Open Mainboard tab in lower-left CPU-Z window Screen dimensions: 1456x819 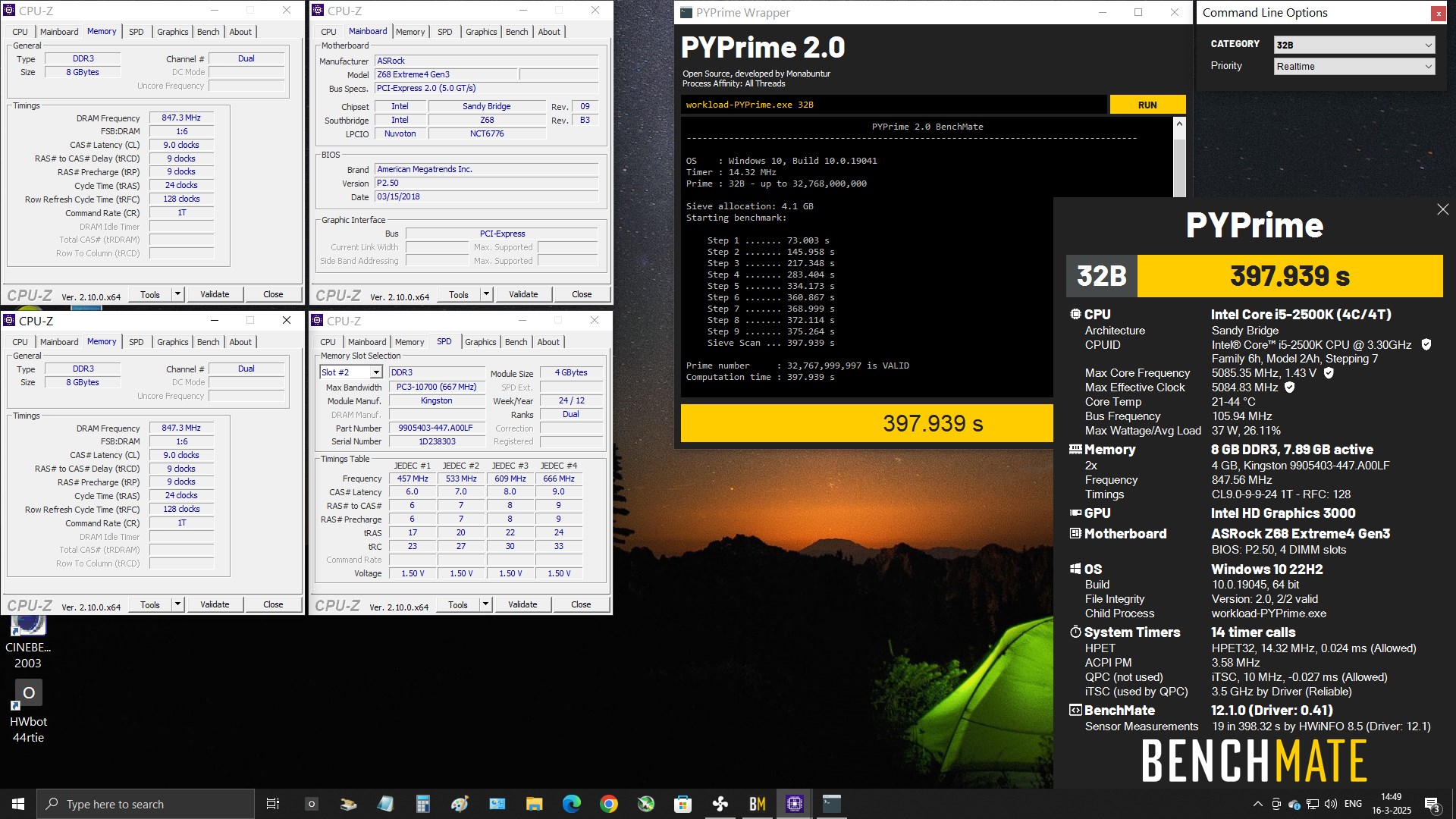click(59, 342)
